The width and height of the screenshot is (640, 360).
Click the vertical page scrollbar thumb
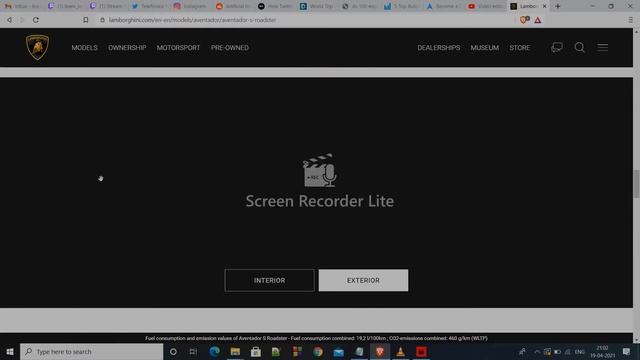click(x=636, y=184)
